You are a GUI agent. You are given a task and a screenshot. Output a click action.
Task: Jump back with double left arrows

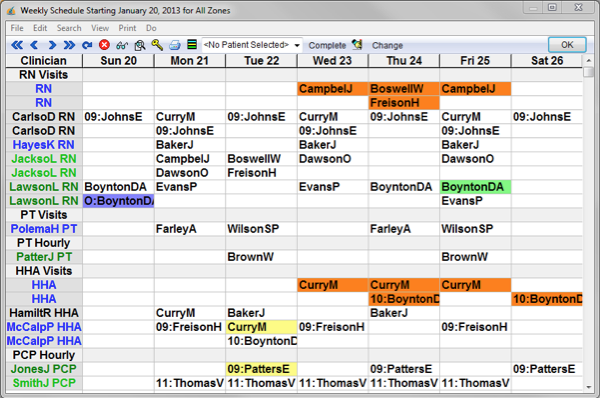pos(17,45)
